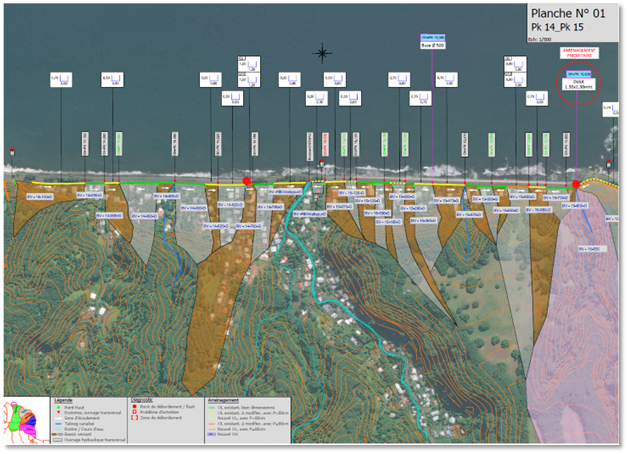Viewport: 628px width, 454px height.
Task: Click the red vertical OH-PK label near the river
Action: click(x=325, y=145)
